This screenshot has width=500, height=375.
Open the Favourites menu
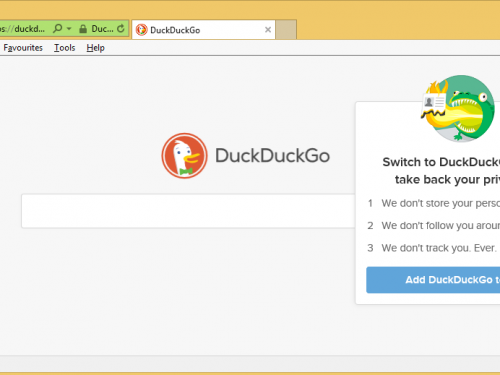23,48
